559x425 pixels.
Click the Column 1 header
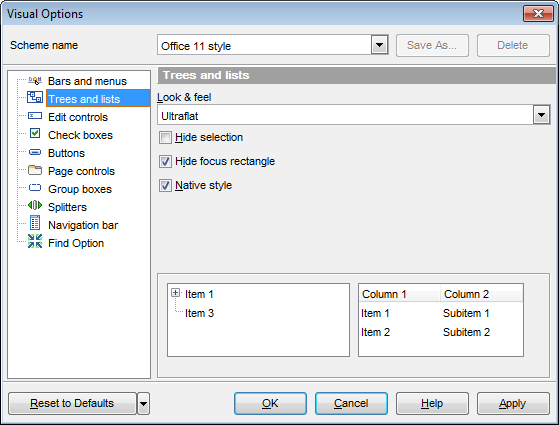[400, 294]
